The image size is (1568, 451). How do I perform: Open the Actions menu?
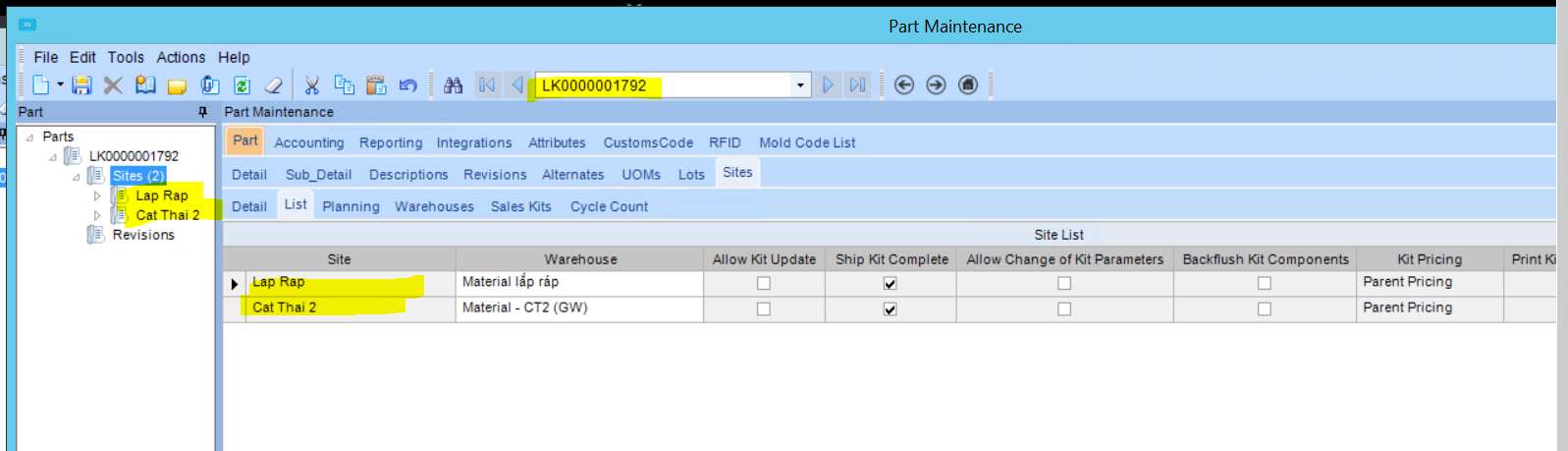pos(181,57)
